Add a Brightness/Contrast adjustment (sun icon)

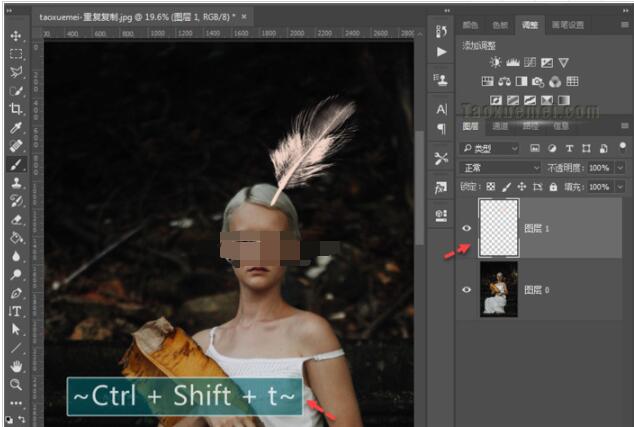click(496, 63)
